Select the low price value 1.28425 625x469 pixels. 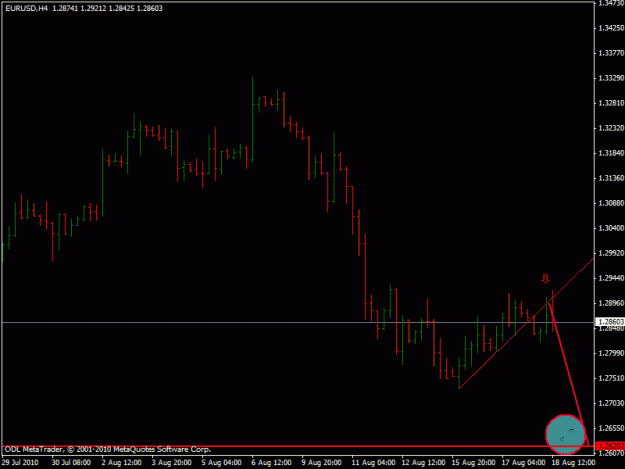click(x=122, y=8)
